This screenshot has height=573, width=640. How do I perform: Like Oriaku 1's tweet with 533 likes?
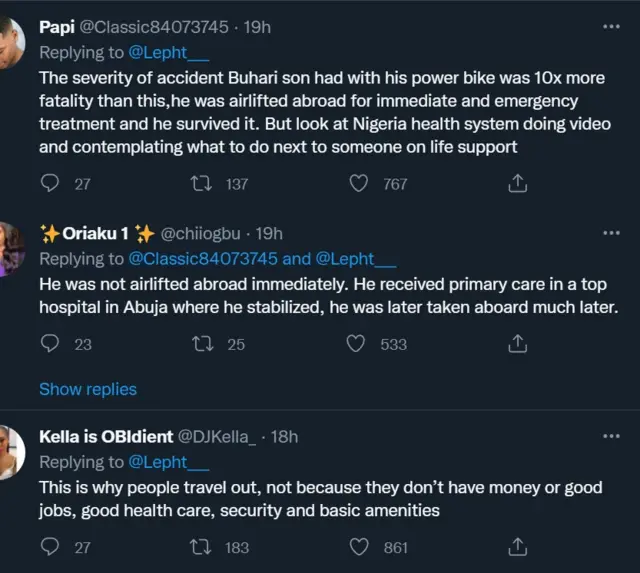click(x=357, y=343)
